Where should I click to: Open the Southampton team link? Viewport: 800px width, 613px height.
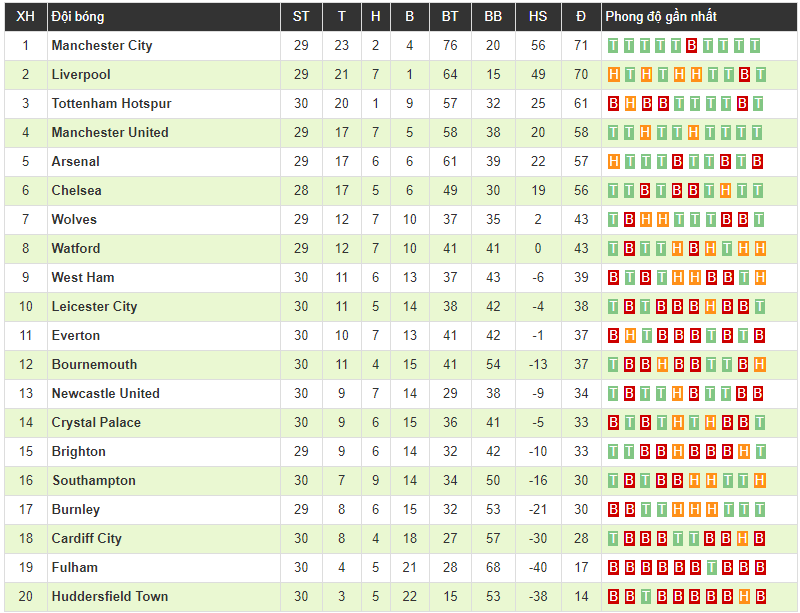[x=93, y=481]
